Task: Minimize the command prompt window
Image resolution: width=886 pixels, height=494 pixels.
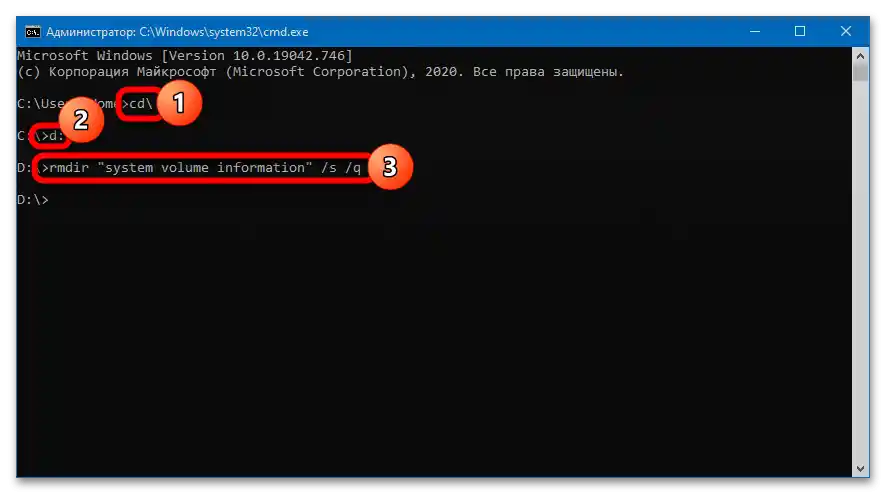Action: [754, 32]
